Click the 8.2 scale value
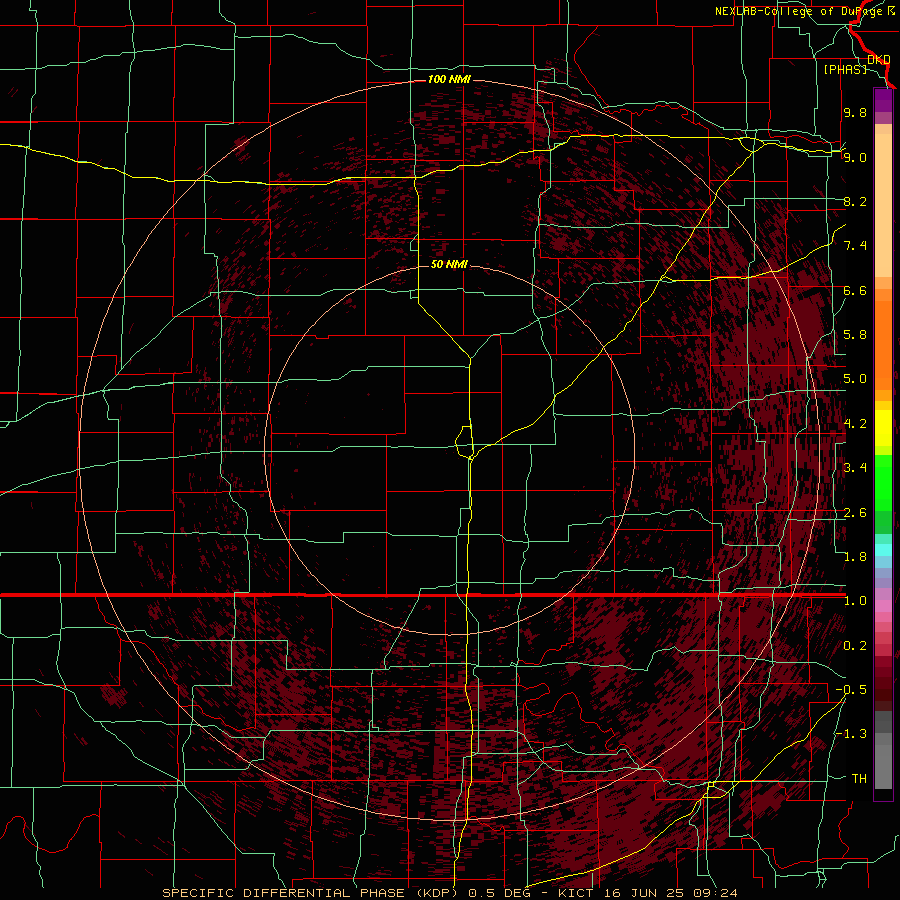This screenshot has width=900, height=900. coord(855,201)
